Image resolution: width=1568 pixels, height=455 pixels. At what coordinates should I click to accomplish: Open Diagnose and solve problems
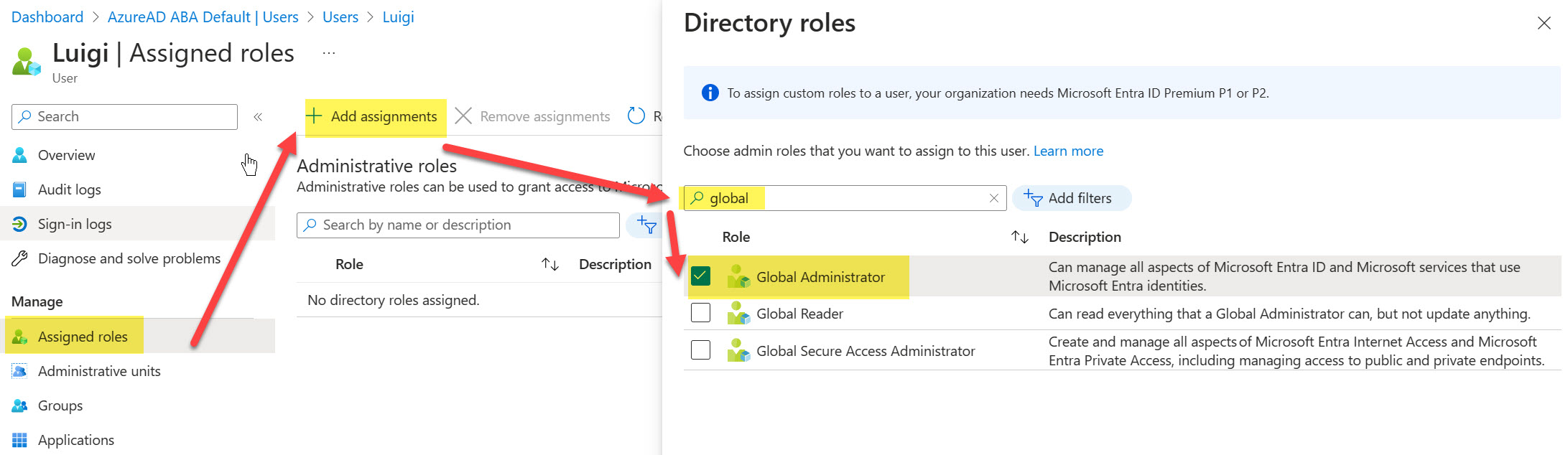click(129, 258)
